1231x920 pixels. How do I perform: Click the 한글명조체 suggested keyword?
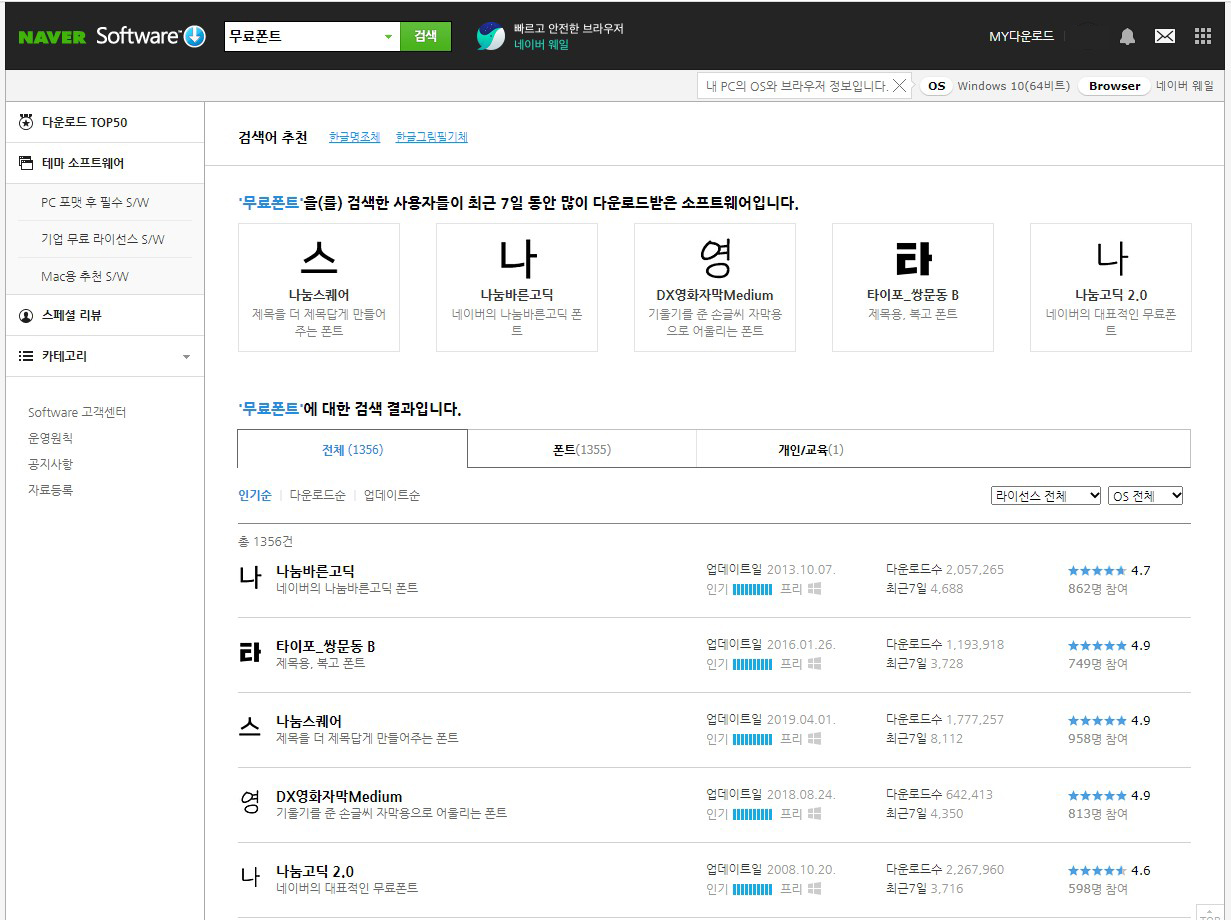pyautogui.click(x=355, y=137)
